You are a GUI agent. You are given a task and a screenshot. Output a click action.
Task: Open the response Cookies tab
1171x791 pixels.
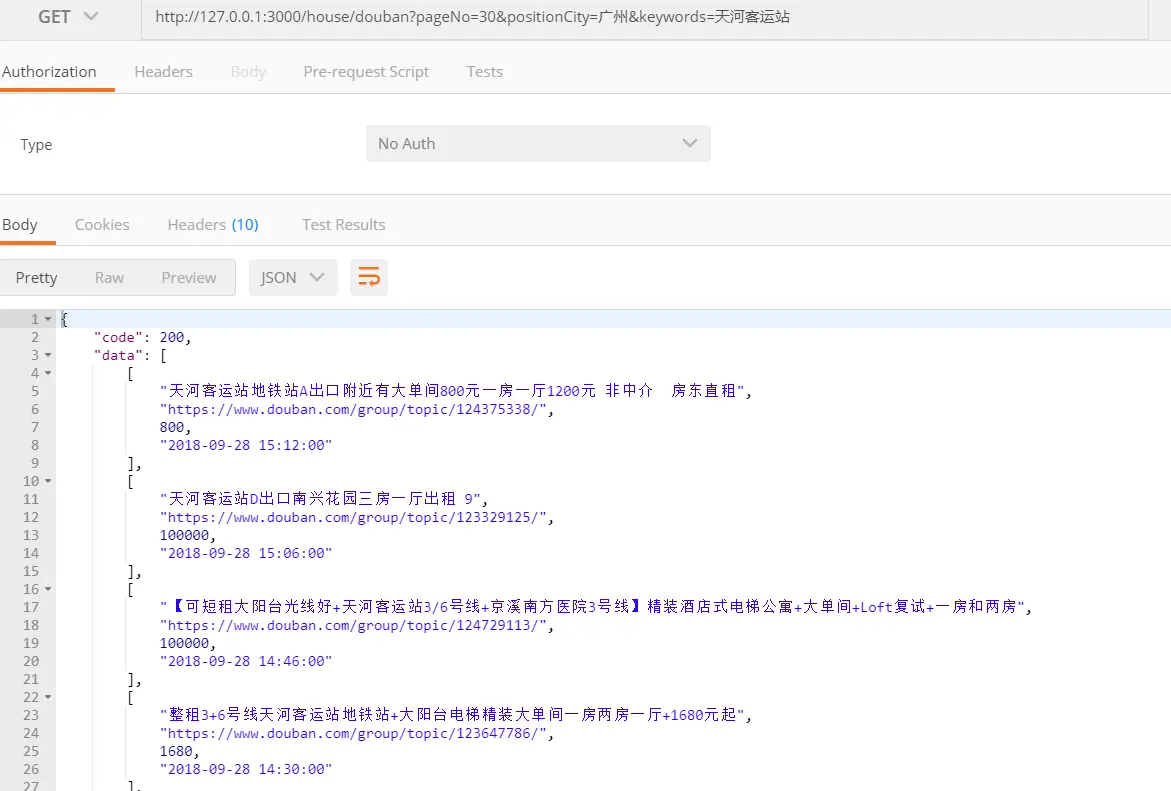tap(102, 225)
